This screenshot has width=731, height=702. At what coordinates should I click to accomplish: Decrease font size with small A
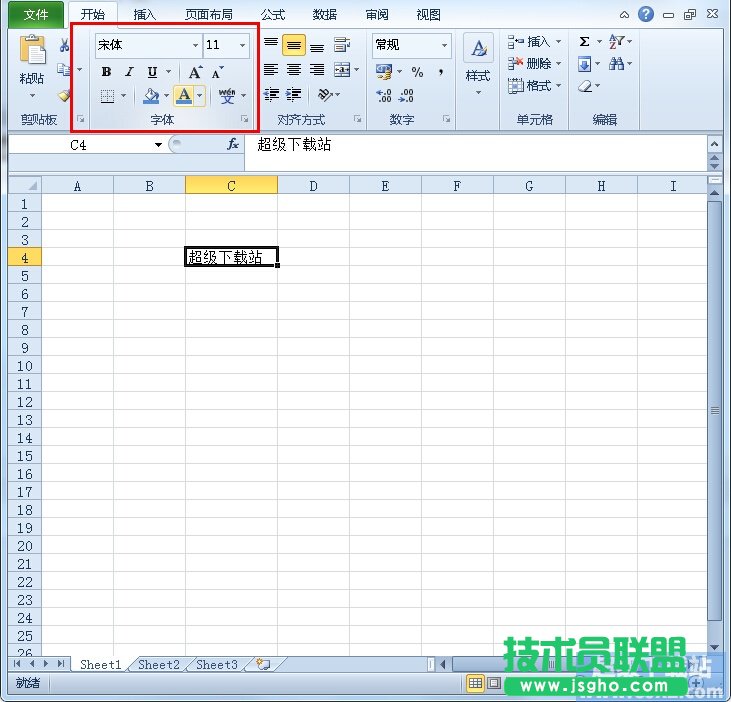coord(217,72)
